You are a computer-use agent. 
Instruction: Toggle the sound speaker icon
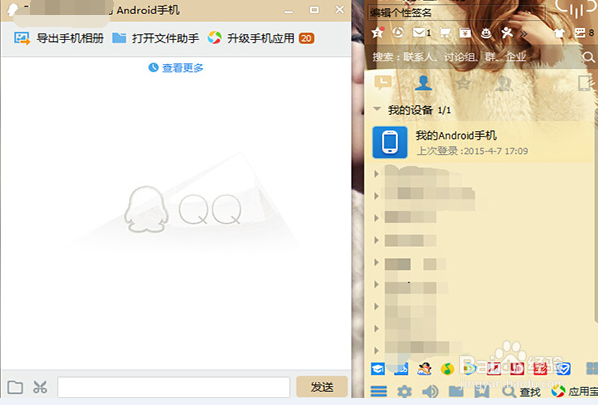tap(430, 391)
